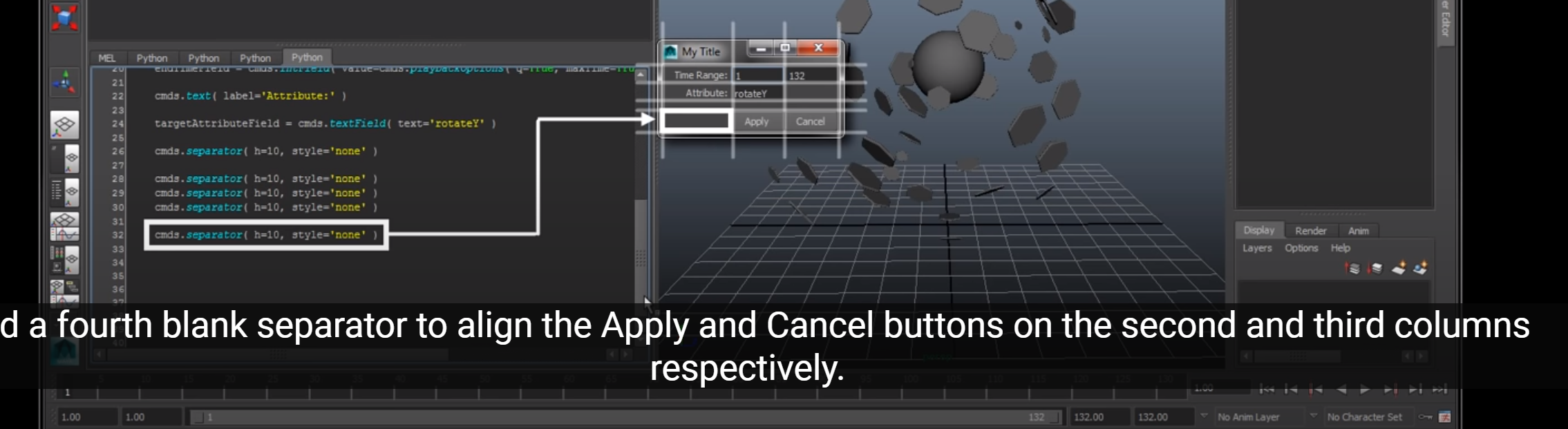Click code line 24 targetAttributeField textField
Screen dimensions: 1568x429
click(325, 124)
